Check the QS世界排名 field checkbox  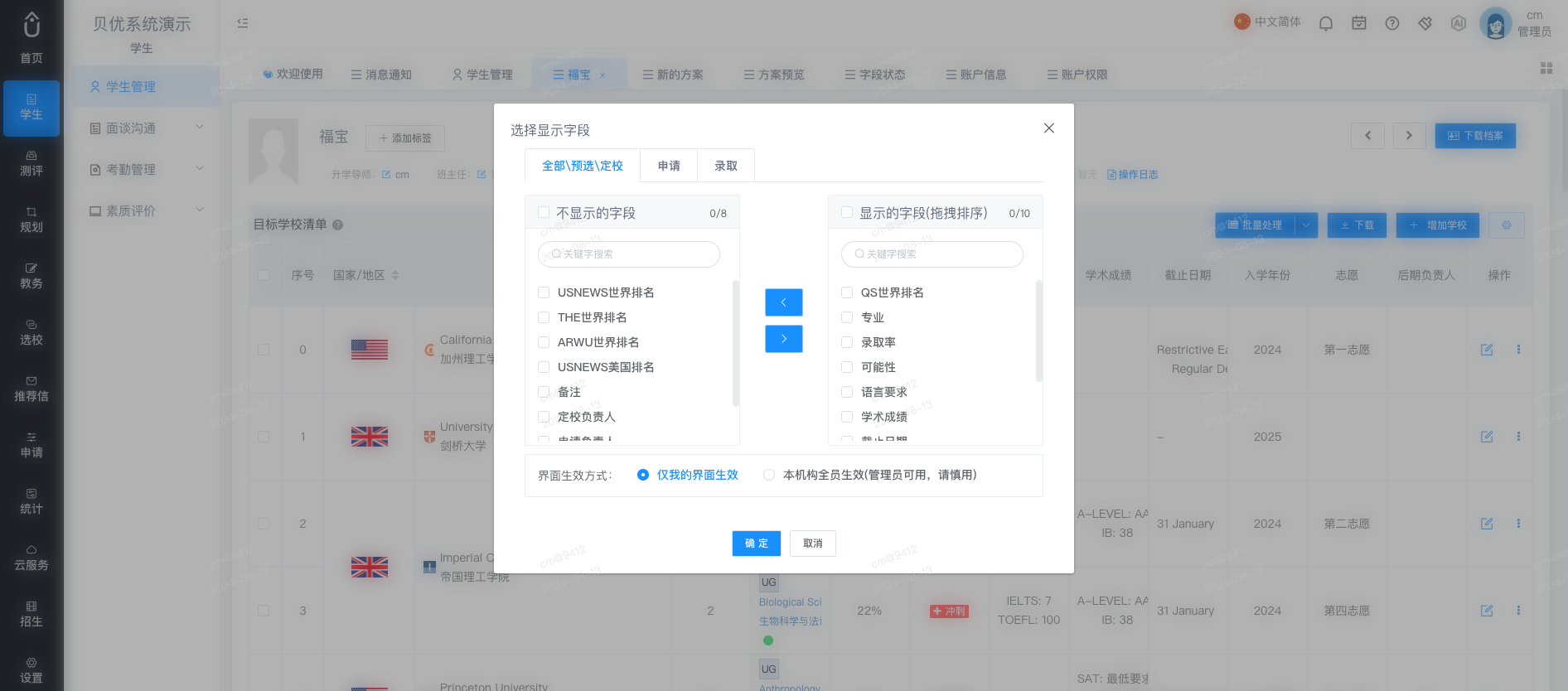point(847,292)
